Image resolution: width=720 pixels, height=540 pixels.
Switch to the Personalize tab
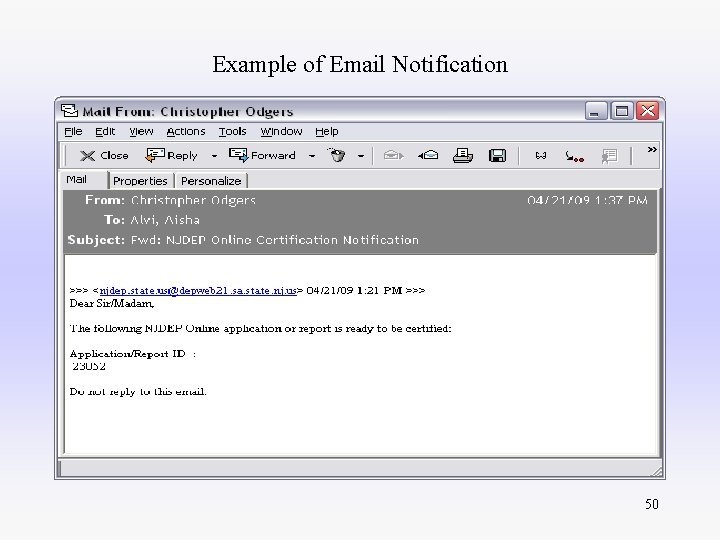point(211,181)
